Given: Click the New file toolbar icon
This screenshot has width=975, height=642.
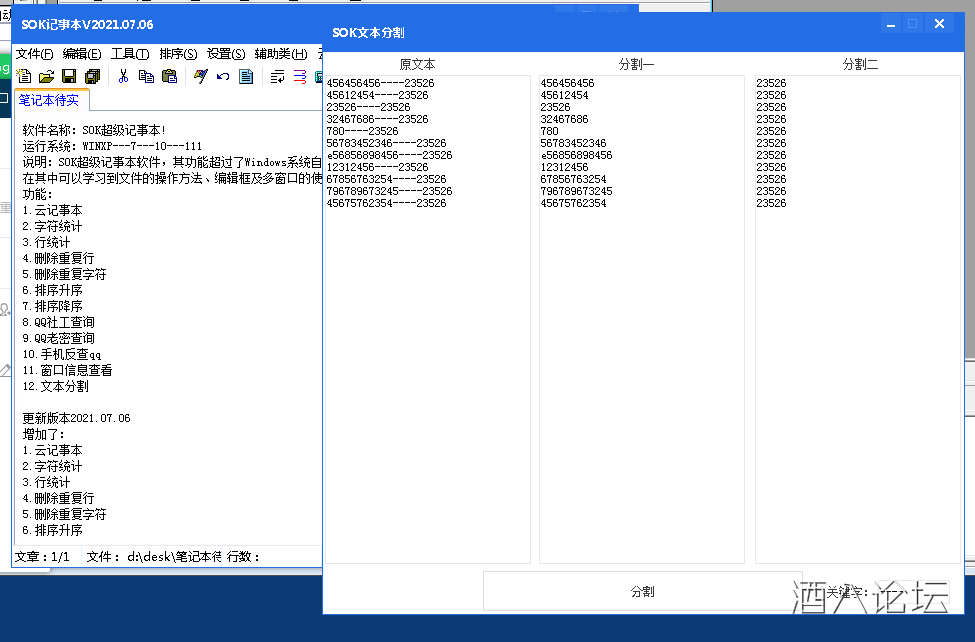Looking at the screenshot, I should [25, 77].
